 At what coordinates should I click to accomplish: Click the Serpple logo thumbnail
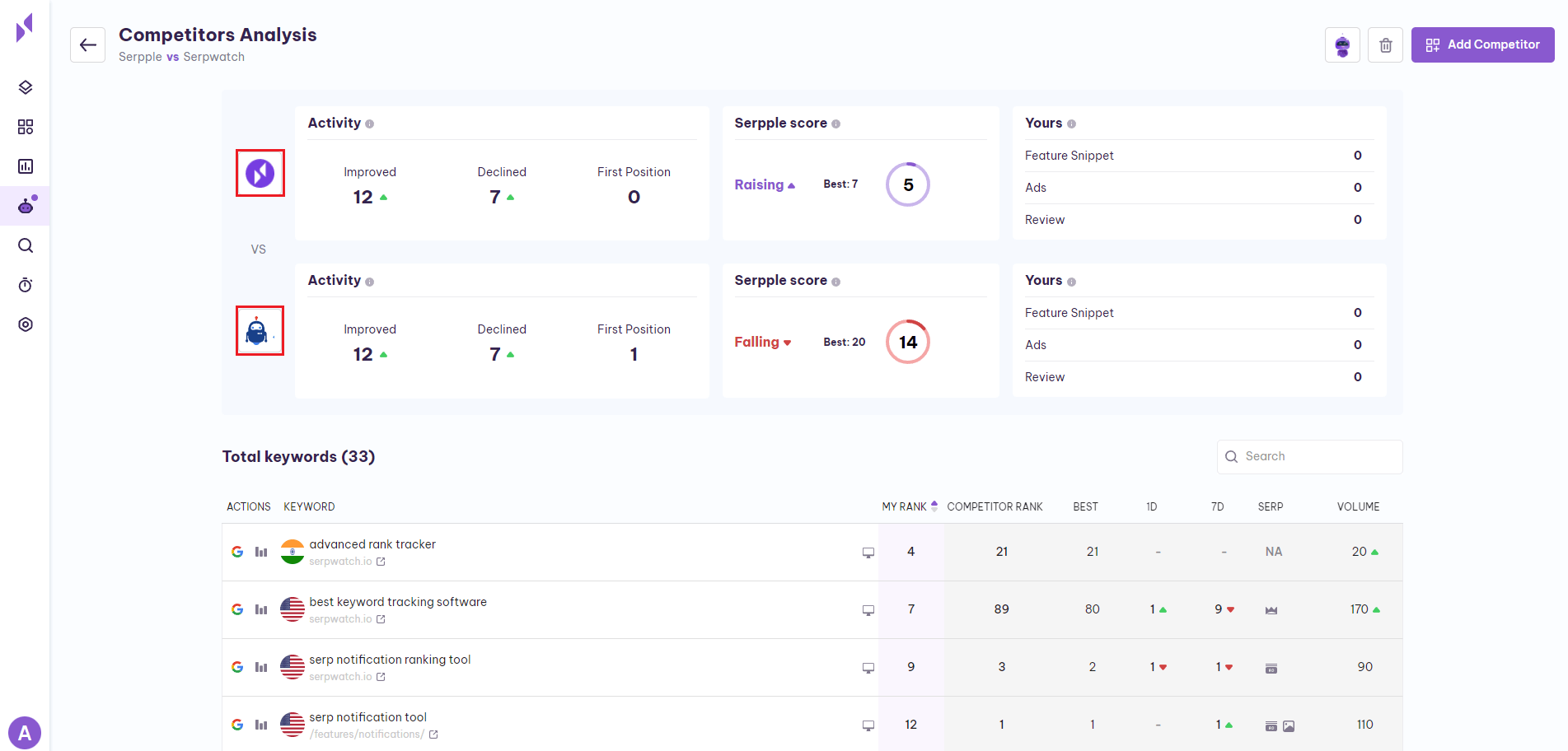point(260,173)
